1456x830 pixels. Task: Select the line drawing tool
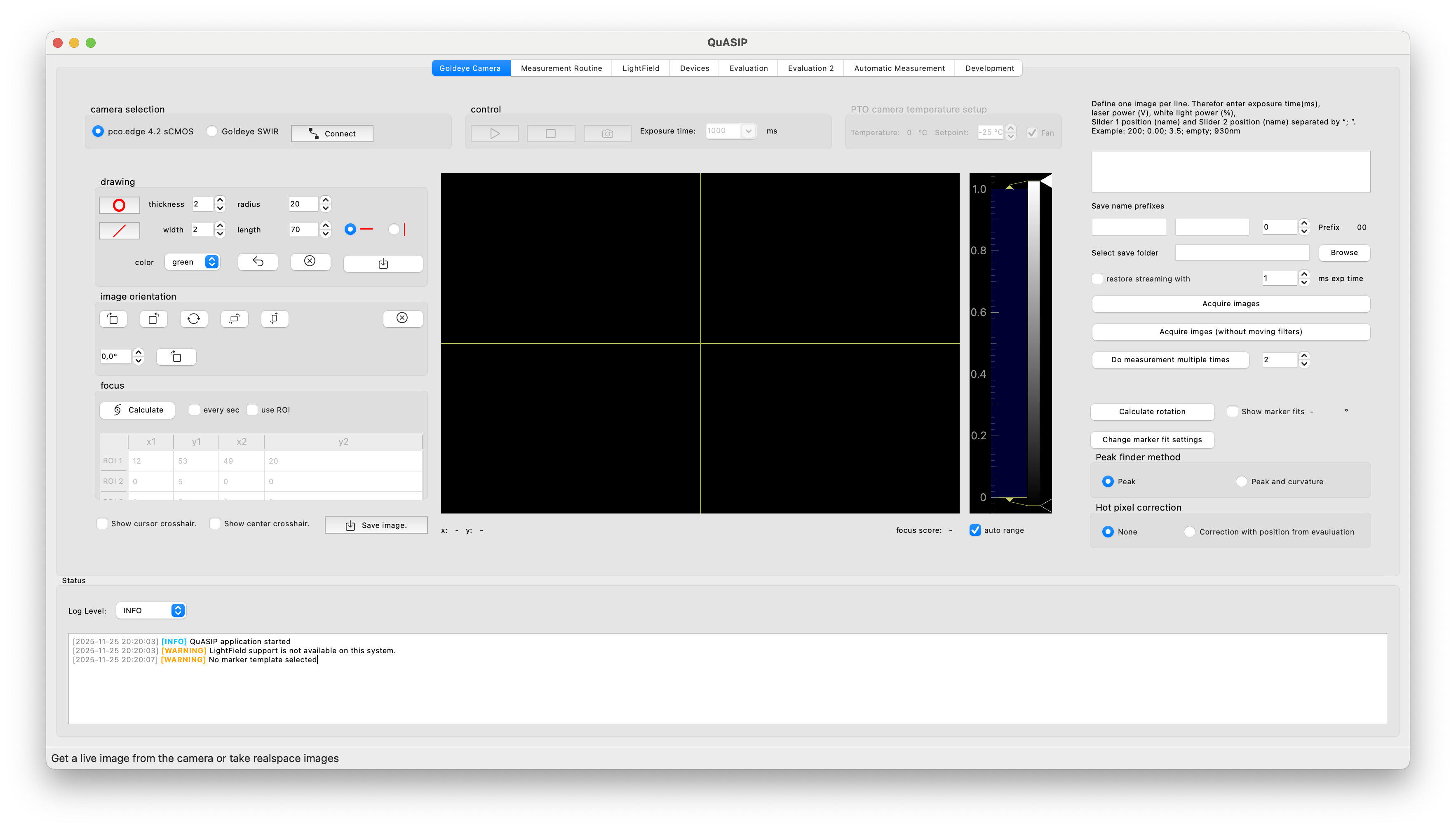click(x=119, y=230)
